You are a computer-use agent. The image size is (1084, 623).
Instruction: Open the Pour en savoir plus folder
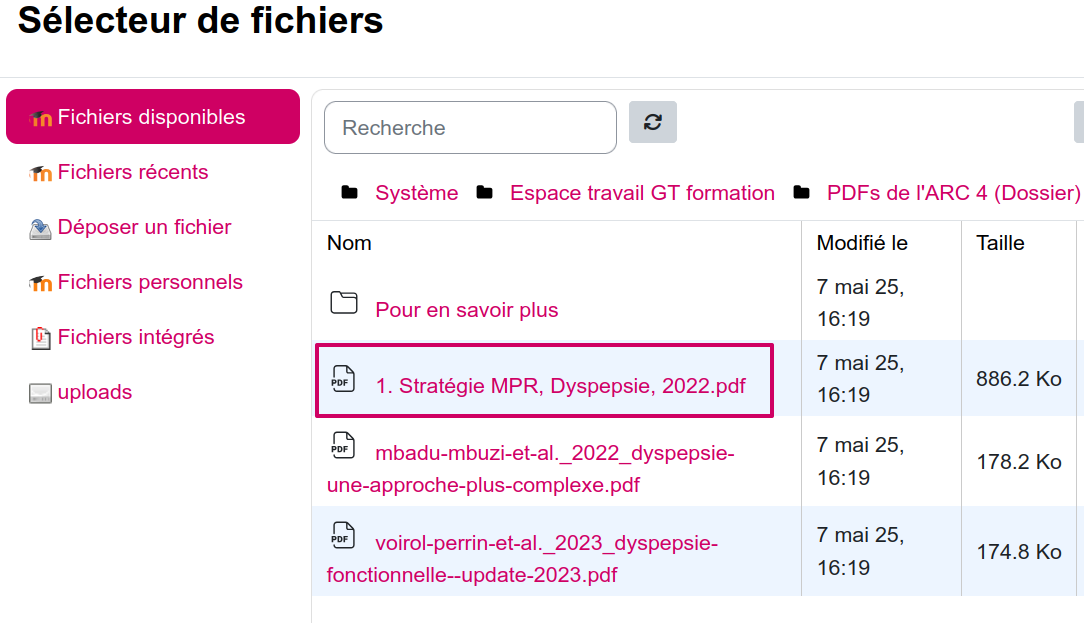tap(467, 310)
